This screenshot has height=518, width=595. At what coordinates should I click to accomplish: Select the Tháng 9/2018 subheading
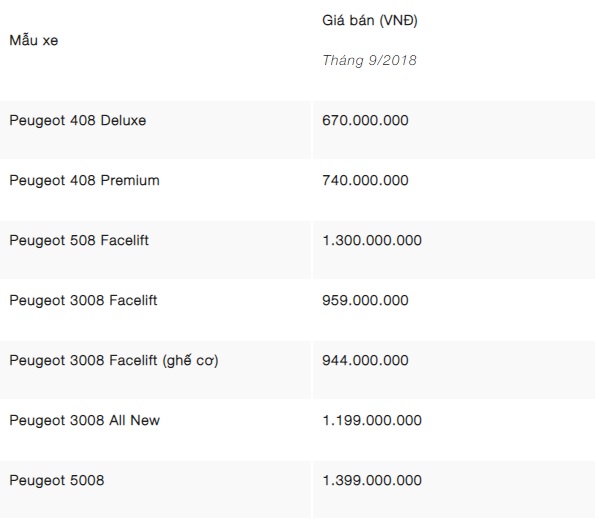click(x=370, y=60)
